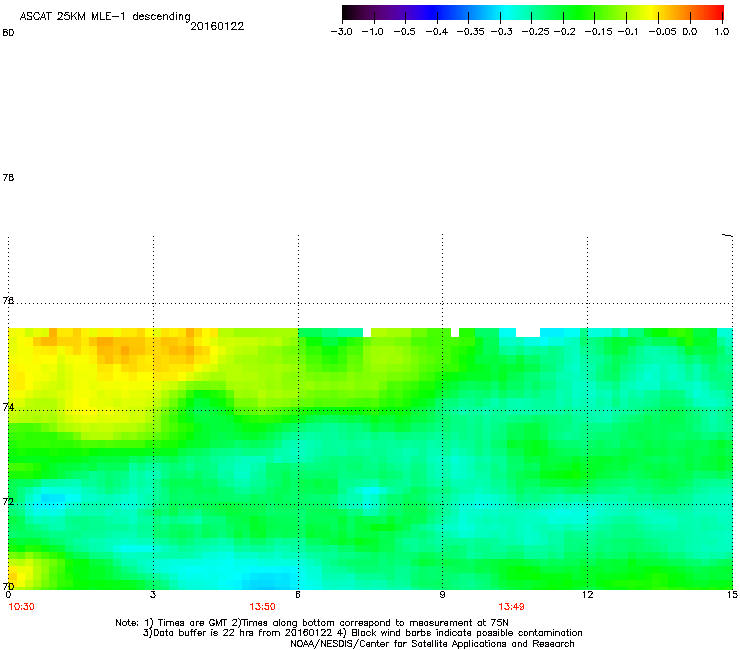The width and height of the screenshot is (740, 650).
Task: Click the longitude axis label 12
Action: pyautogui.click(x=588, y=595)
